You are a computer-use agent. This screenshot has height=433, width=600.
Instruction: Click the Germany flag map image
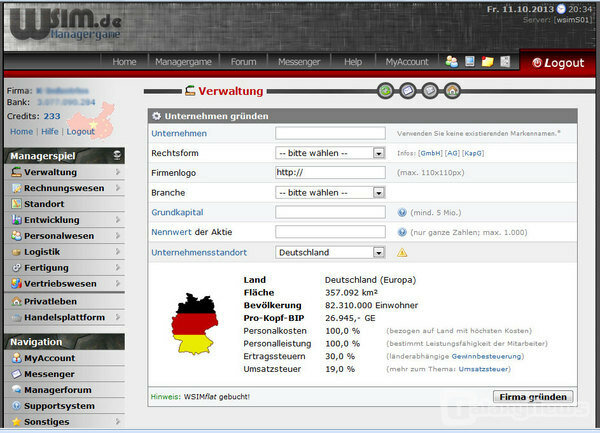tap(195, 324)
